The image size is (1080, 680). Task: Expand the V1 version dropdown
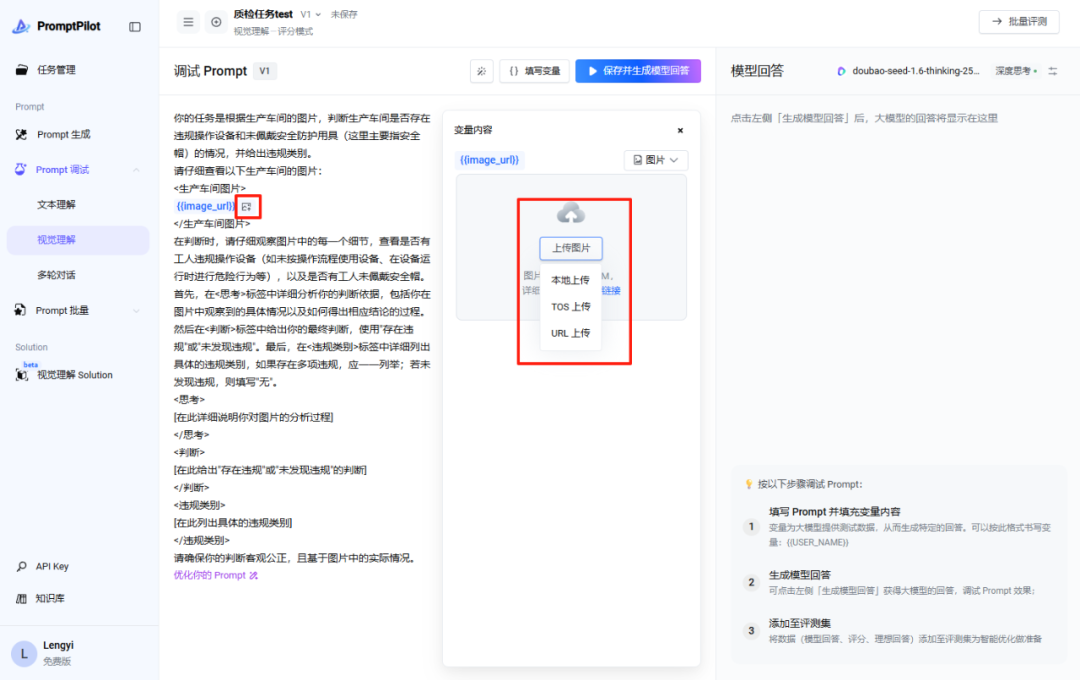coord(311,14)
